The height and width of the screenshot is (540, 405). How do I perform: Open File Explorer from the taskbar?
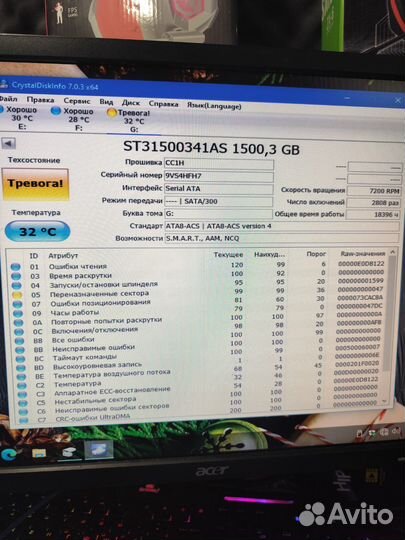[39, 453]
